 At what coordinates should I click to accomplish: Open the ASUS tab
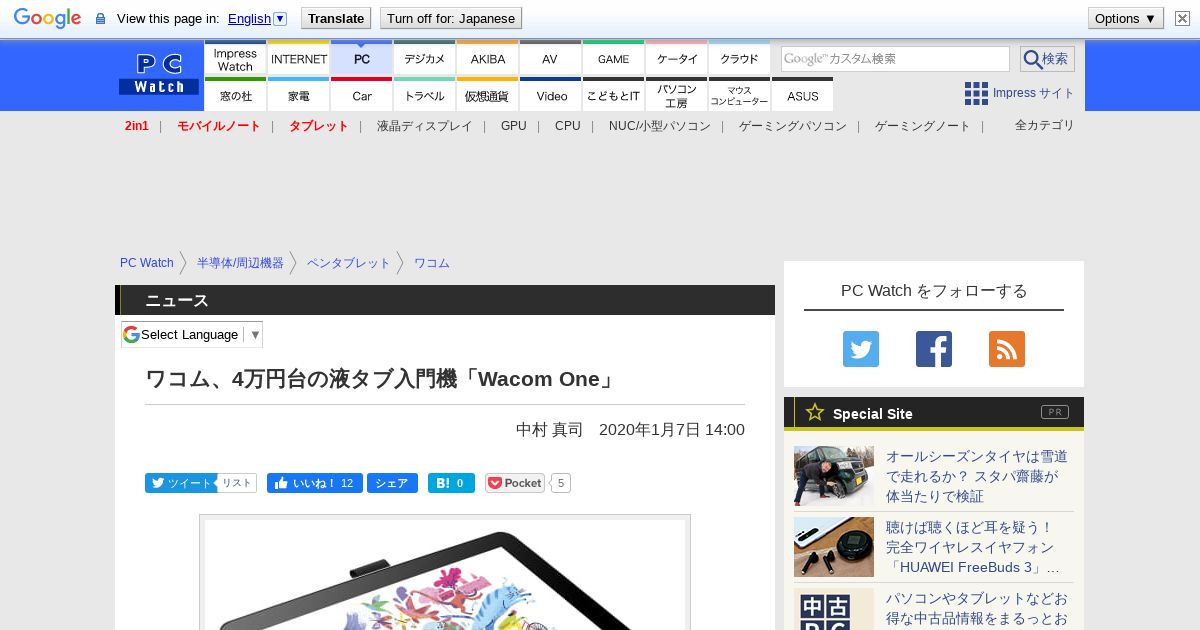(x=803, y=95)
